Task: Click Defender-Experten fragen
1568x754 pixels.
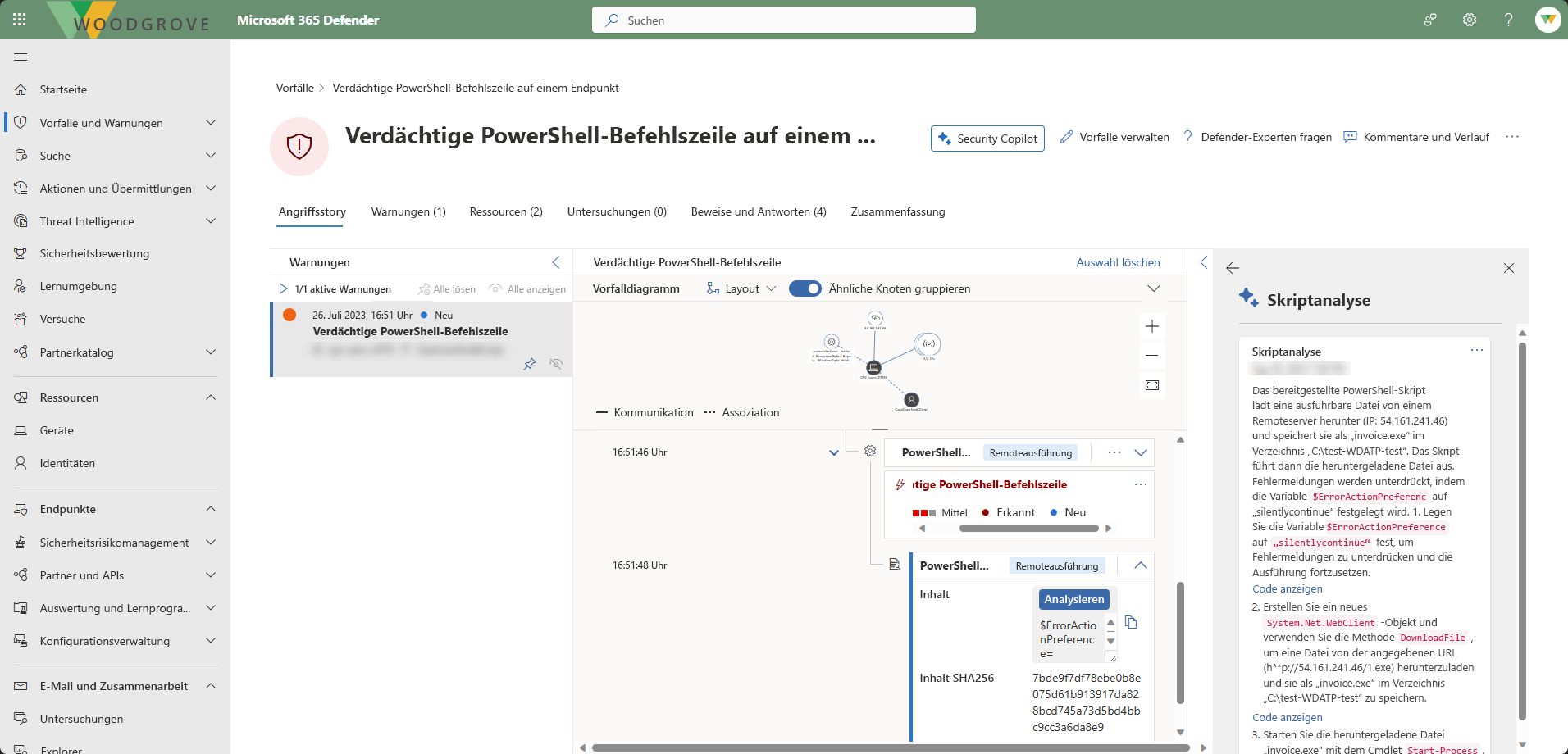Action: coord(1257,137)
